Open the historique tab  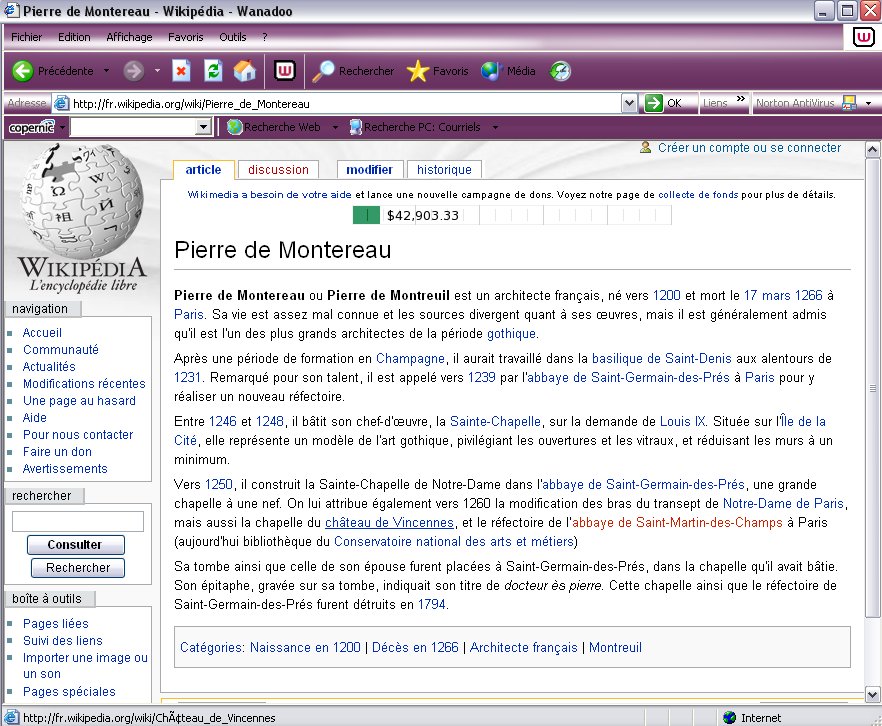pyautogui.click(x=444, y=170)
